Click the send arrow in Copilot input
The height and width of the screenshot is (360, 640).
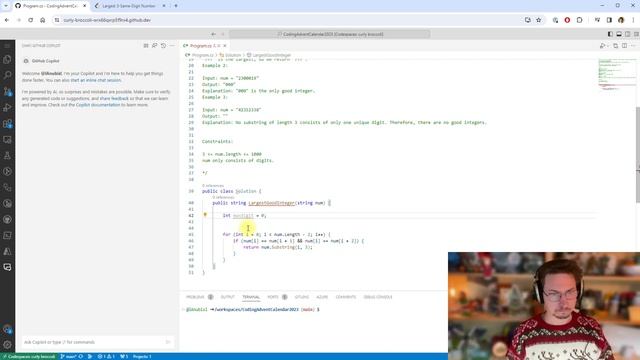(x=168, y=342)
